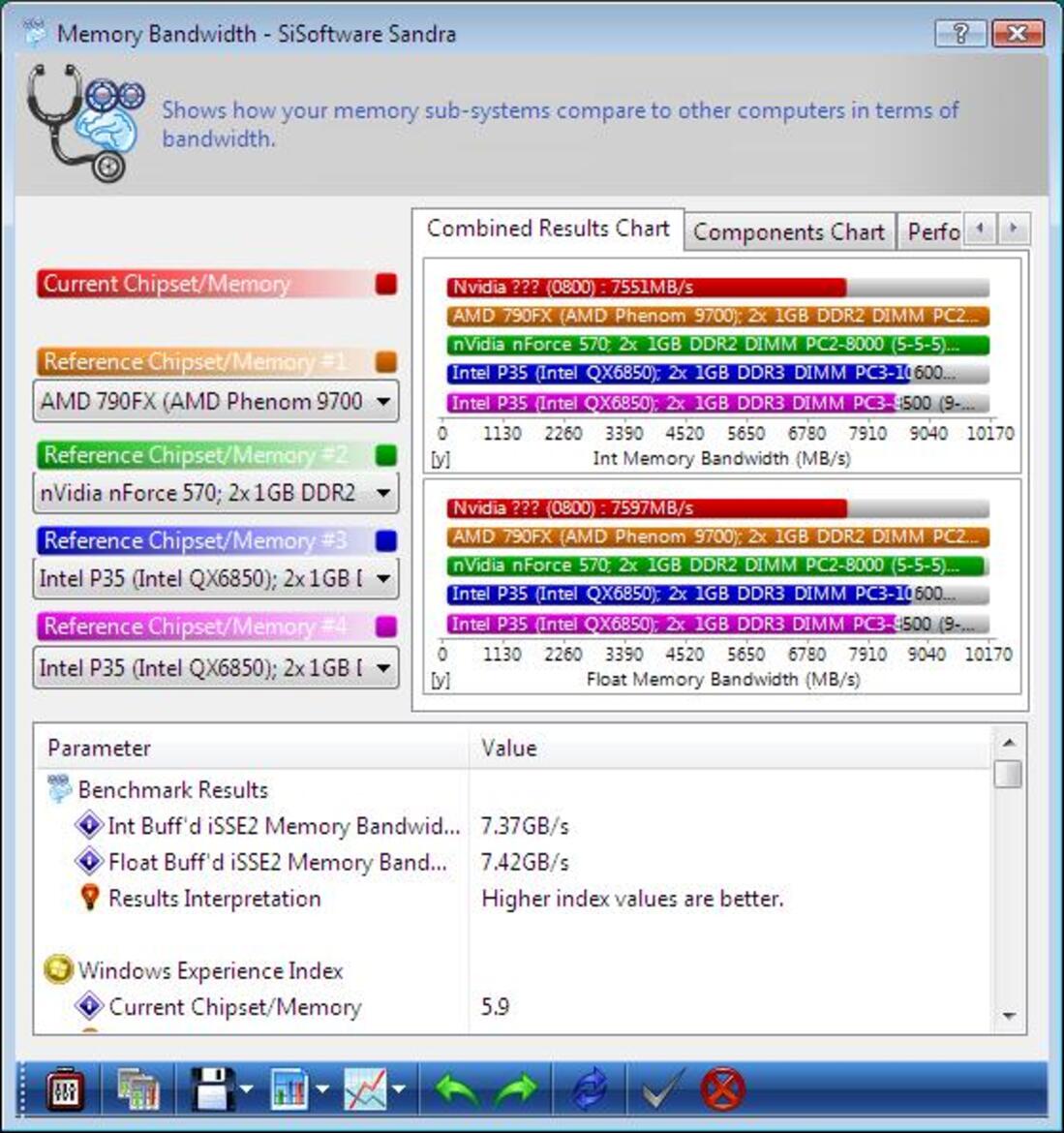The width and height of the screenshot is (1064, 1133).
Task: Click the Reference Chipset/Memory #4 label
Action: (x=195, y=626)
